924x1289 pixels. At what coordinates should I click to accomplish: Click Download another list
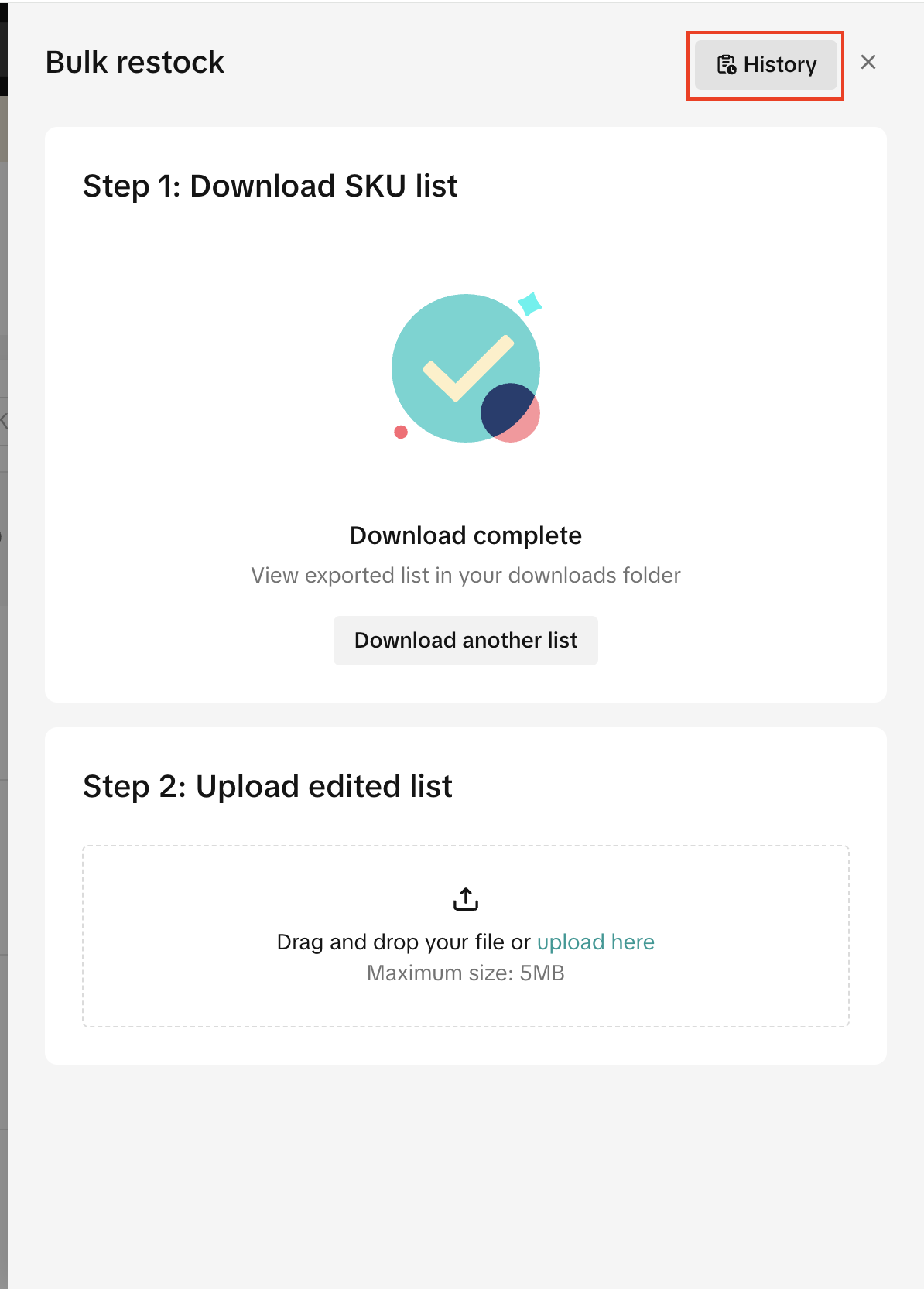466,641
